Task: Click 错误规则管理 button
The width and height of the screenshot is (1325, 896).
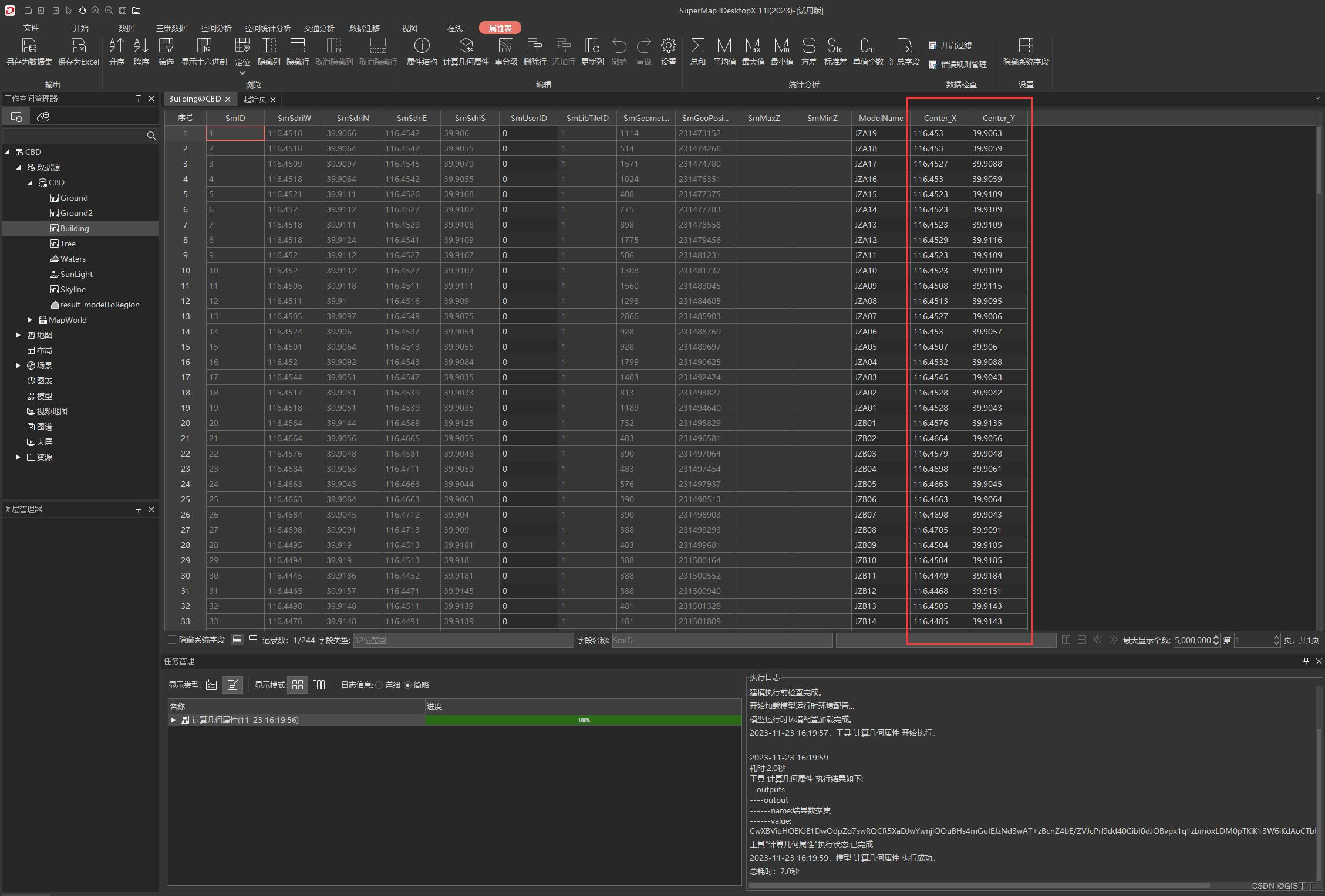Action: 957,65
